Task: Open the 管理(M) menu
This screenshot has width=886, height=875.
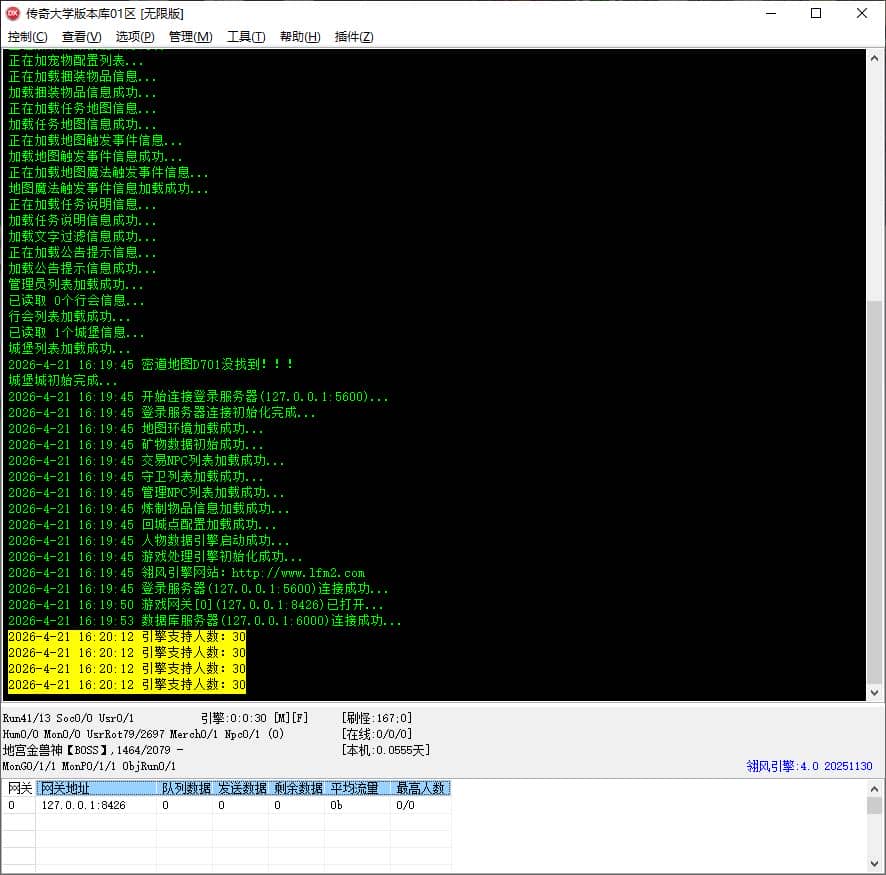Action: 190,37
